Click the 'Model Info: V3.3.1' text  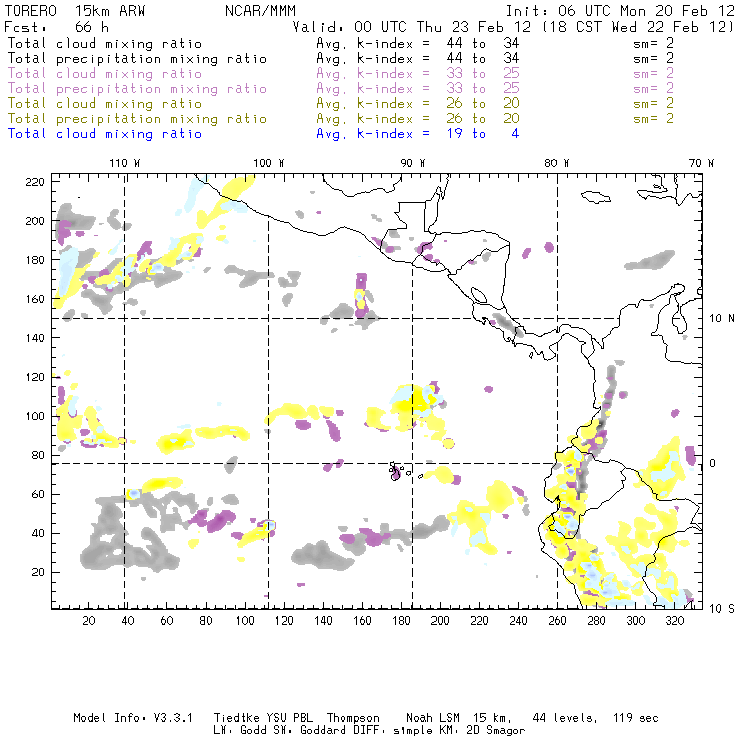133,718
